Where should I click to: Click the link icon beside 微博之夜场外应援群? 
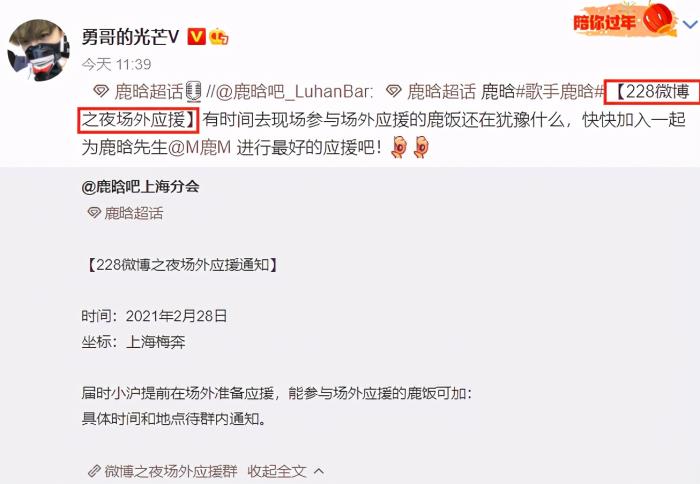click(94, 471)
